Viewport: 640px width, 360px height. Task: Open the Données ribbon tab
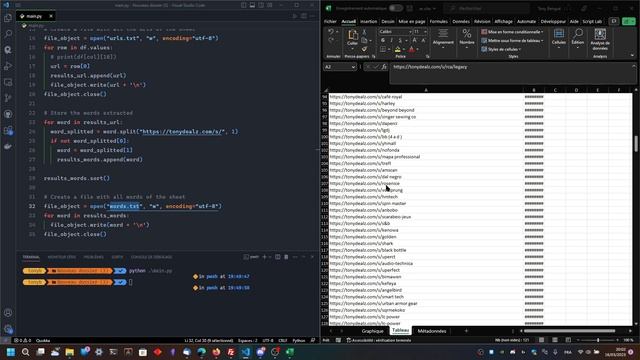click(461, 22)
